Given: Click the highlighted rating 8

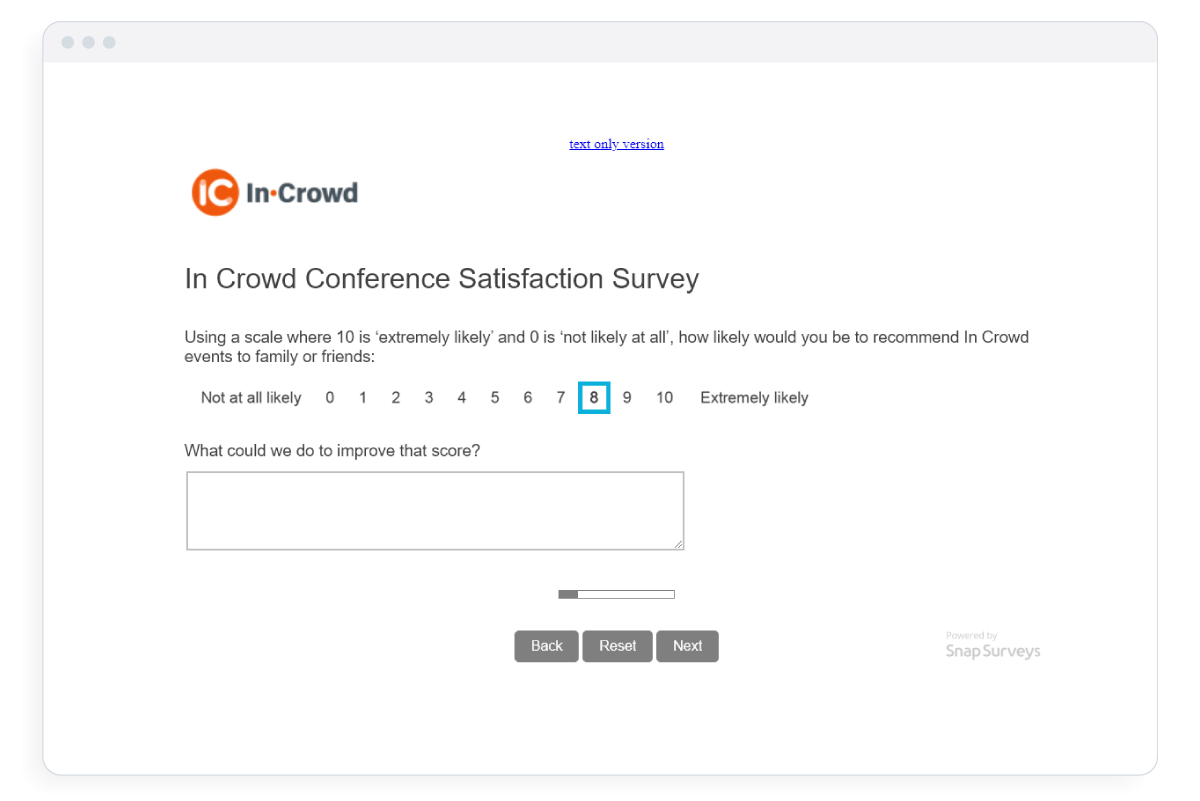Looking at the screenshot, I should 594,398.
